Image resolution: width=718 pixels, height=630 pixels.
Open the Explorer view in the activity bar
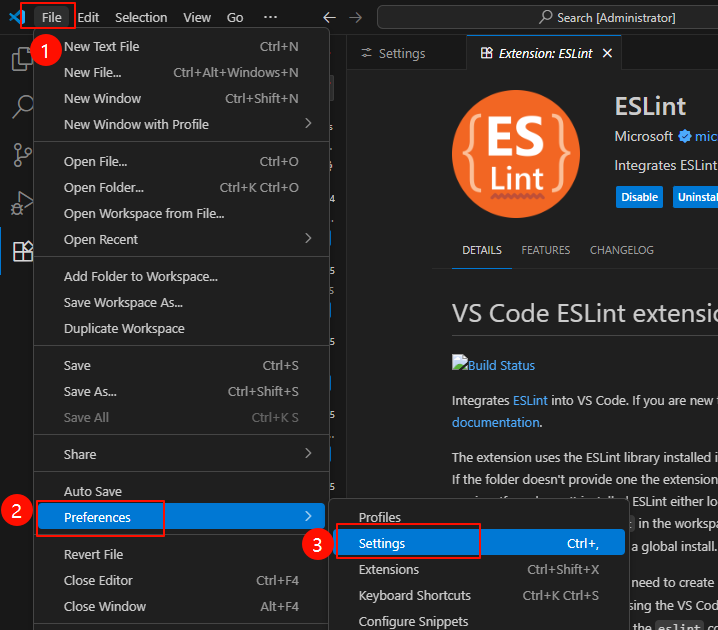click(x=21, y=59)
